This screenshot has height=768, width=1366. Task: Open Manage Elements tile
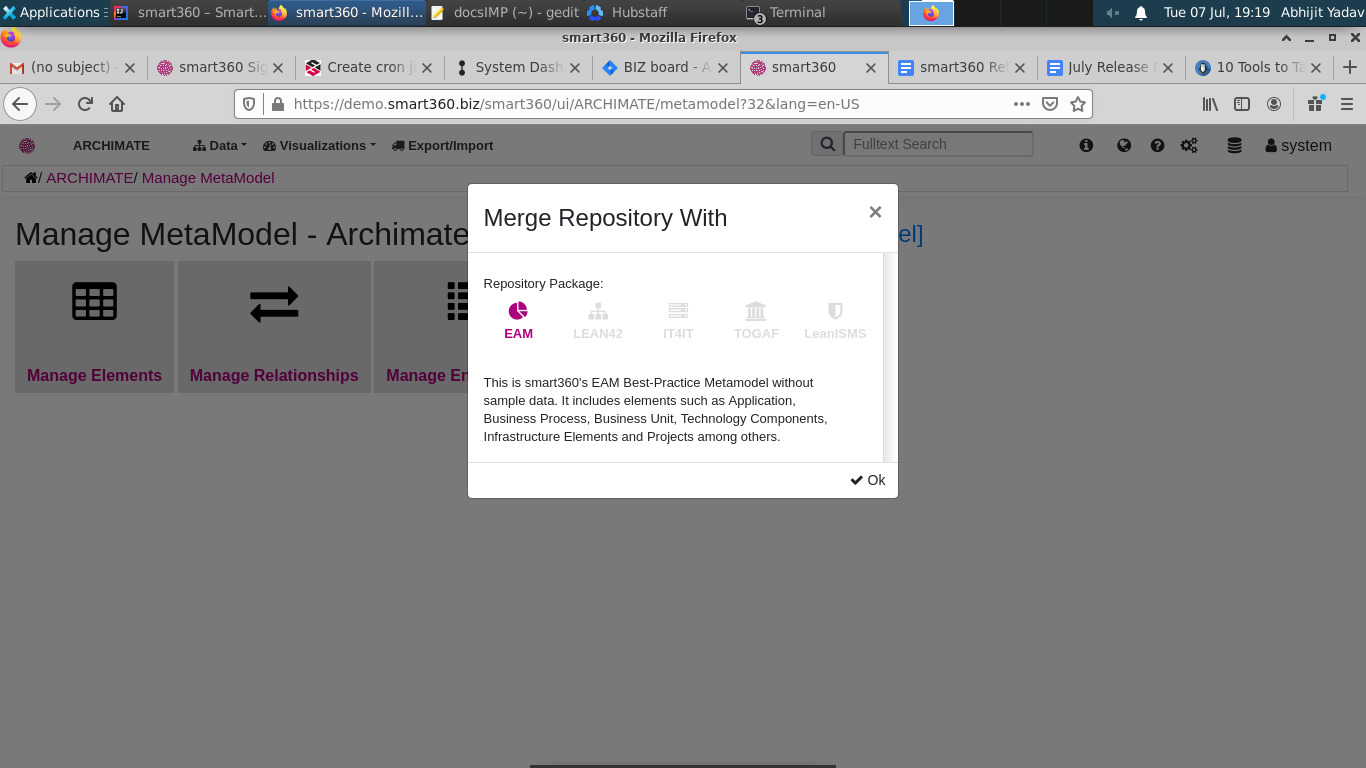[x=94, y=327]
